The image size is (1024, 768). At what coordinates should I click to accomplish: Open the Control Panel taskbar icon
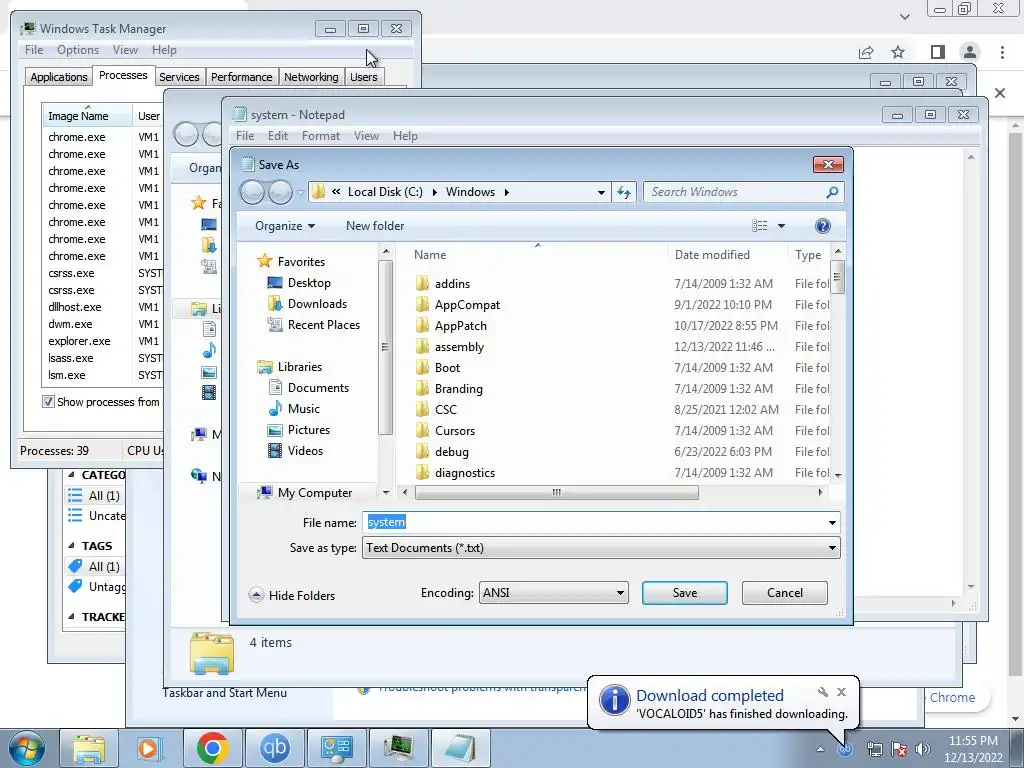(x=336, y=748)
